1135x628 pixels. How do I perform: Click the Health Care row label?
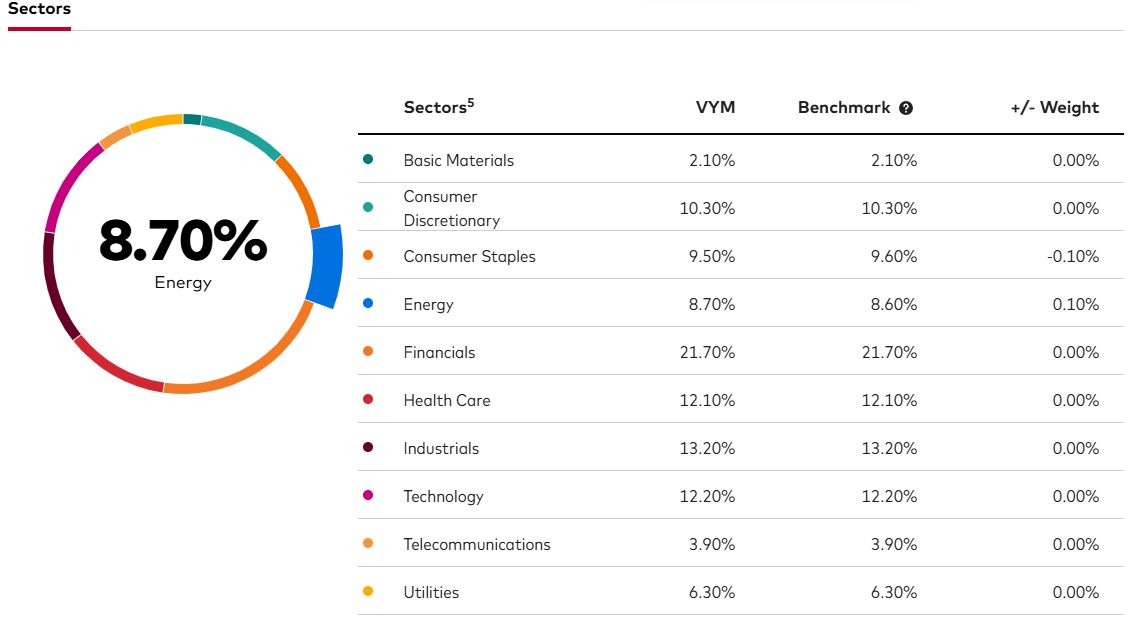click(446, 400)
